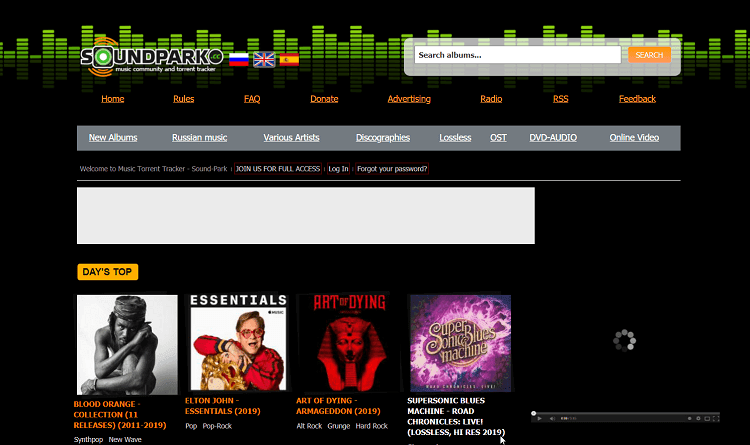
Task: Open the Home link
Action: point(113,99)
